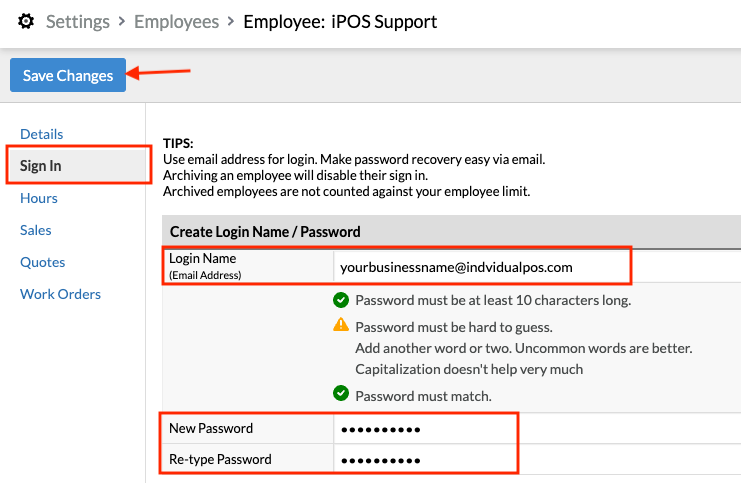Save Changes to the employee

(68, 75)
